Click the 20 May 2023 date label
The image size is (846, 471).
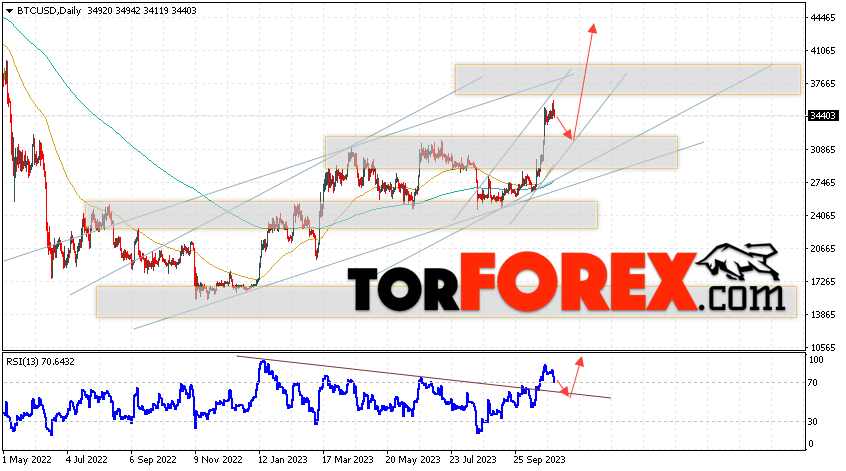pos(413,460)
